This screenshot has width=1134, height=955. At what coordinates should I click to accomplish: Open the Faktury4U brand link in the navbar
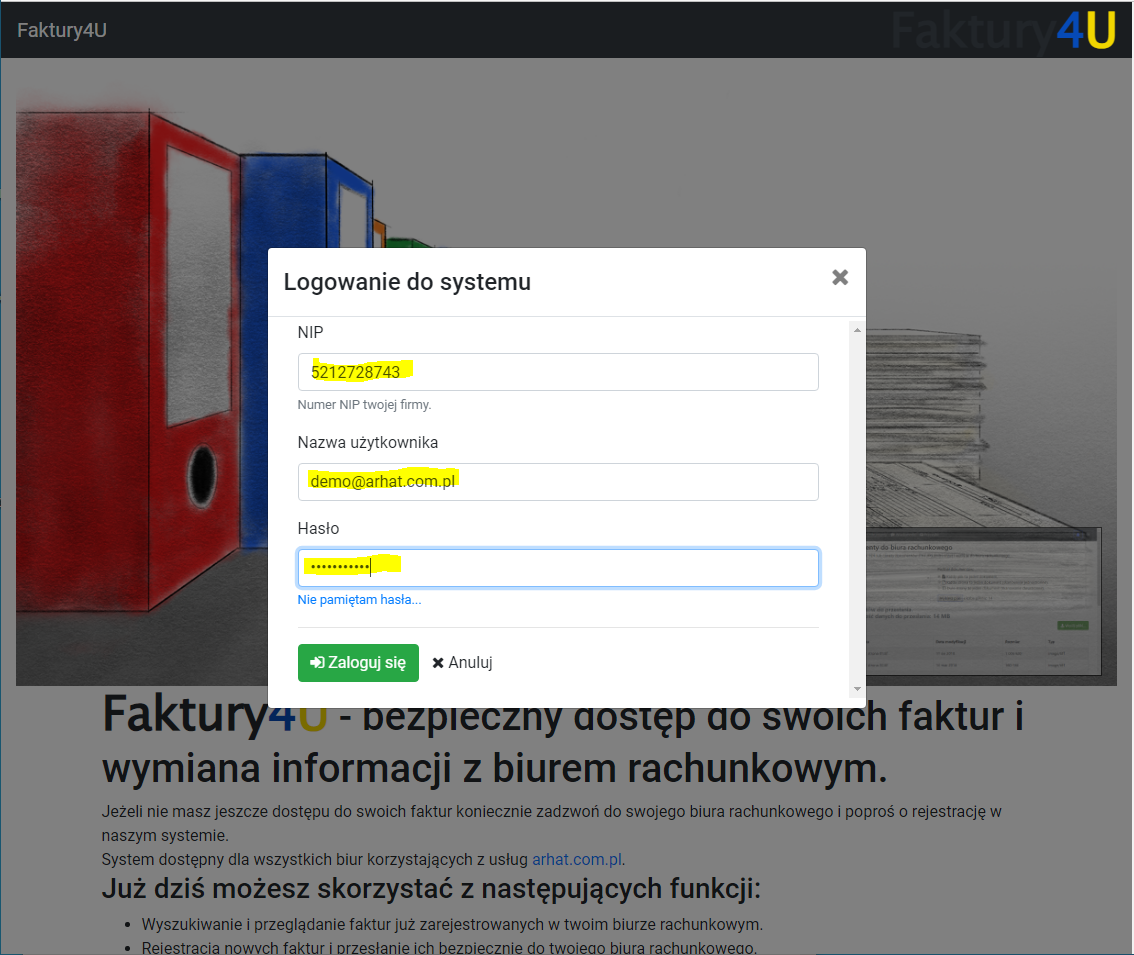pyautogui.click(x=61, y=30)
